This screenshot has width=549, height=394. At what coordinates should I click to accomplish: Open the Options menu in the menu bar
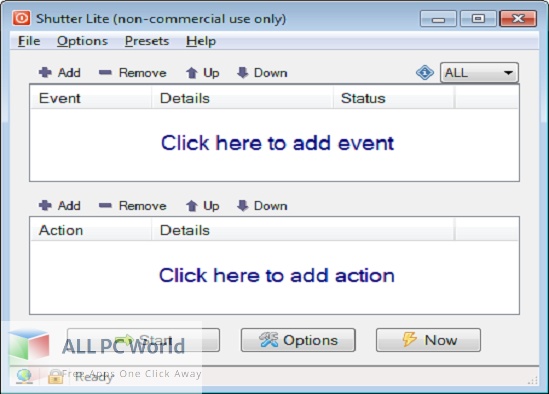[x=82, y=41]
